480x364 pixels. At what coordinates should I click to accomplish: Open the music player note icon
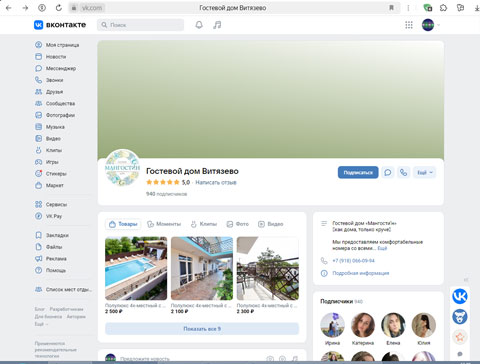[217, 25]
